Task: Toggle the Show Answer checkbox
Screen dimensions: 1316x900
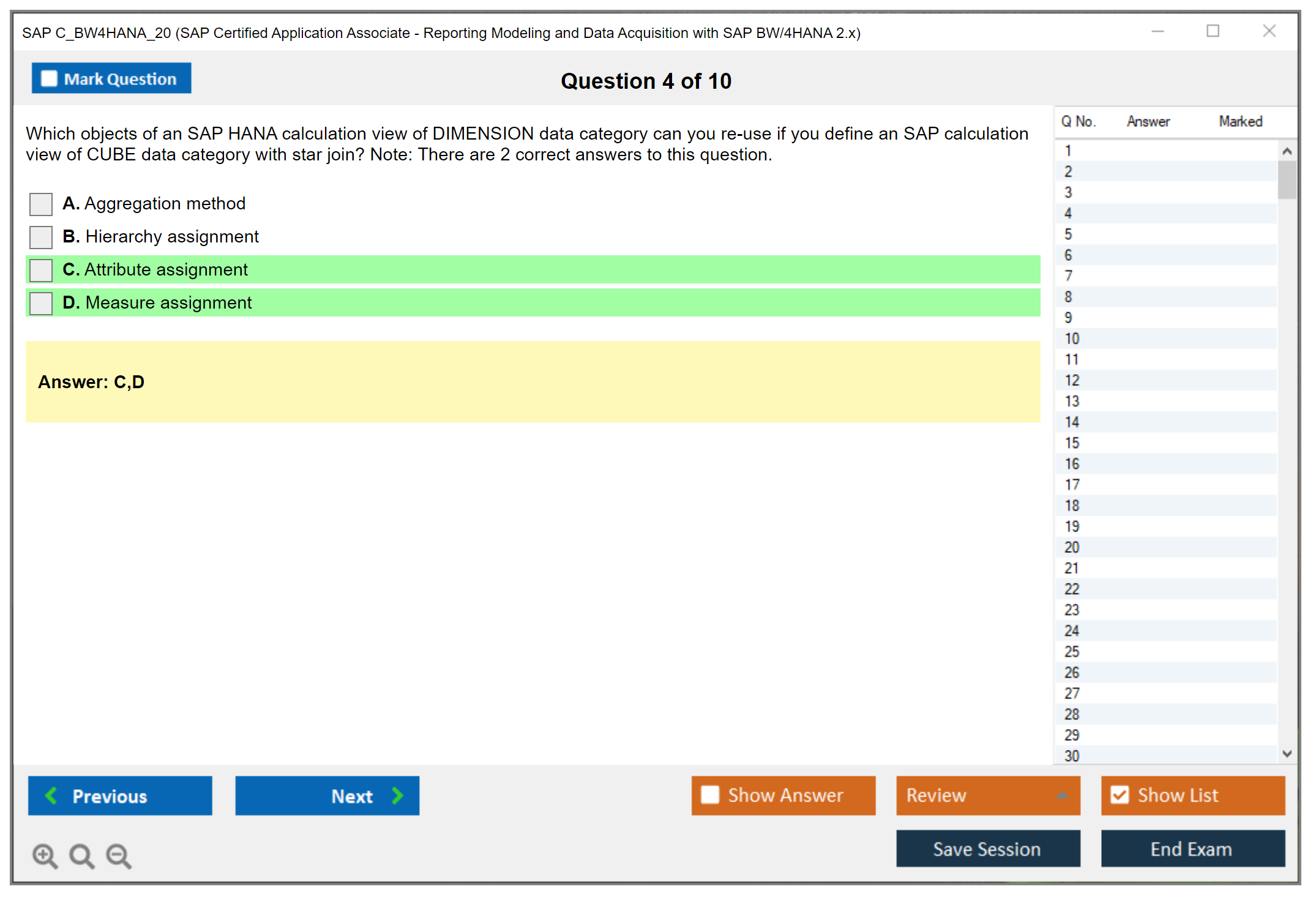Action: [x=710, y=795]
